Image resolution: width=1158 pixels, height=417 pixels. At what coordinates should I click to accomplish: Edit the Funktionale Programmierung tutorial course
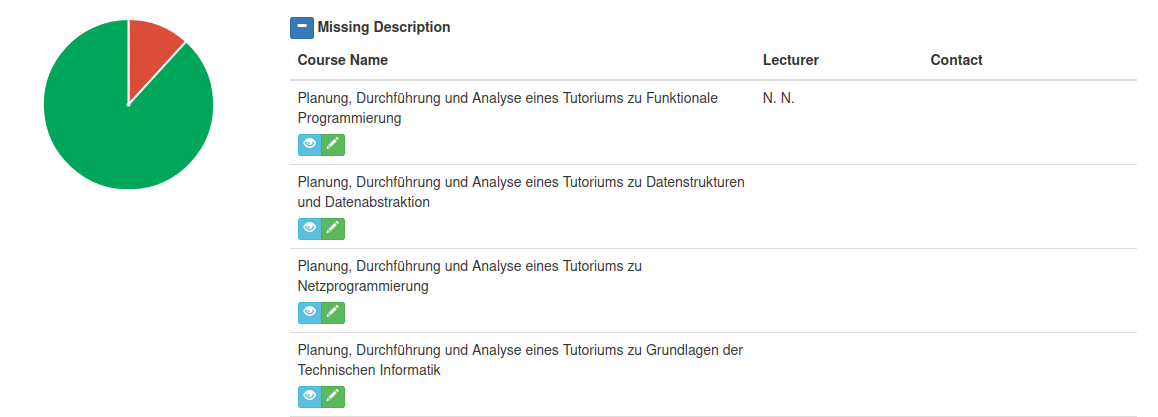click(334, 145)
